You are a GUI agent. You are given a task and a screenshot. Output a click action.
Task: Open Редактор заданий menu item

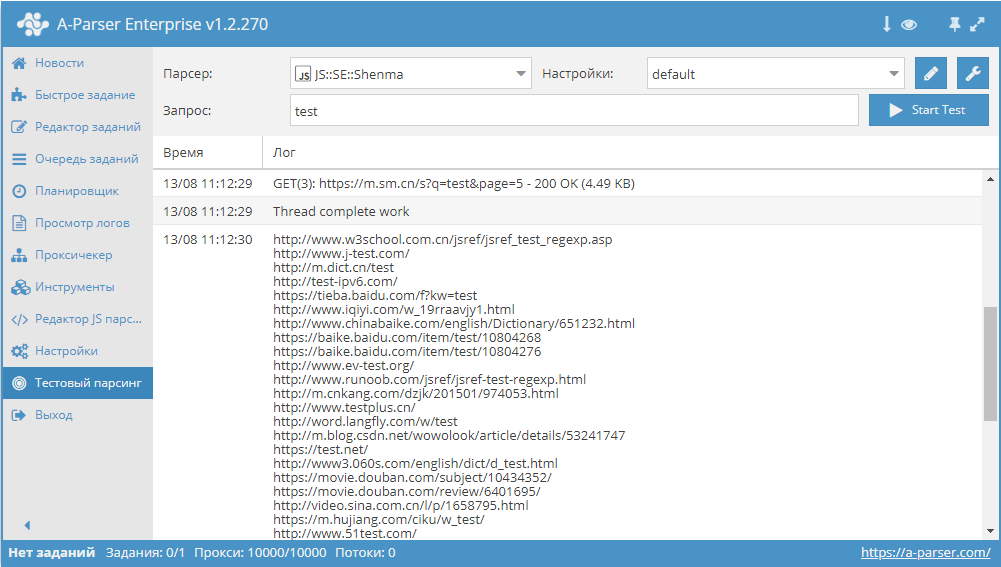point(77,127)
